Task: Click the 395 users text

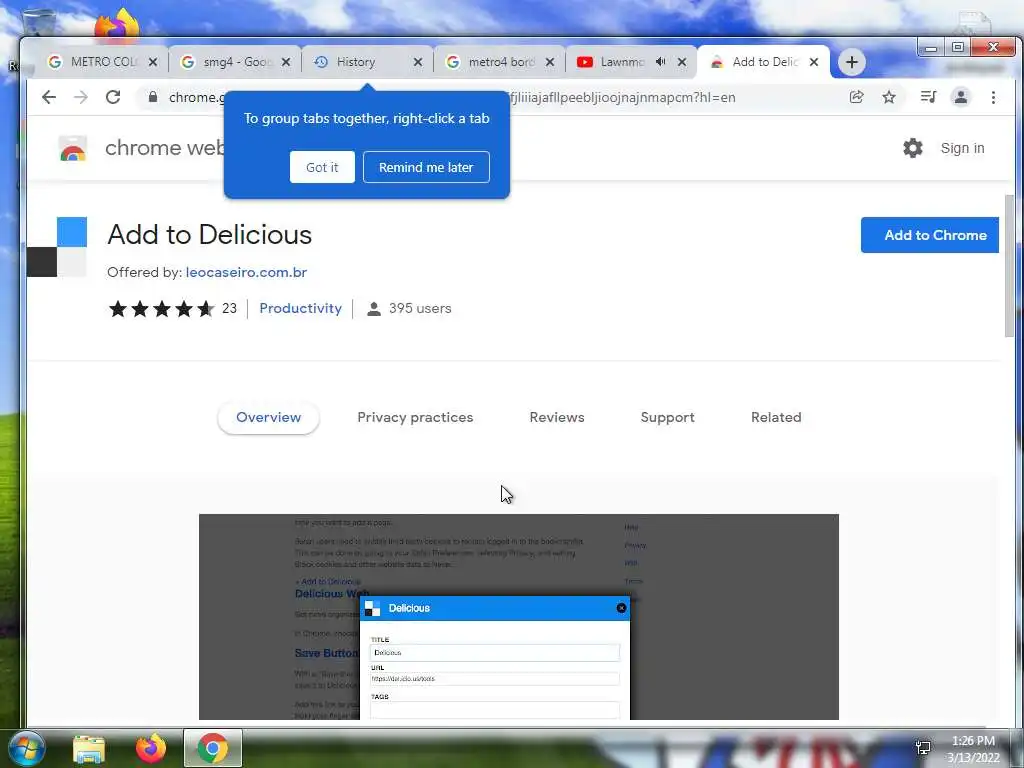Action: pos(420,308)
